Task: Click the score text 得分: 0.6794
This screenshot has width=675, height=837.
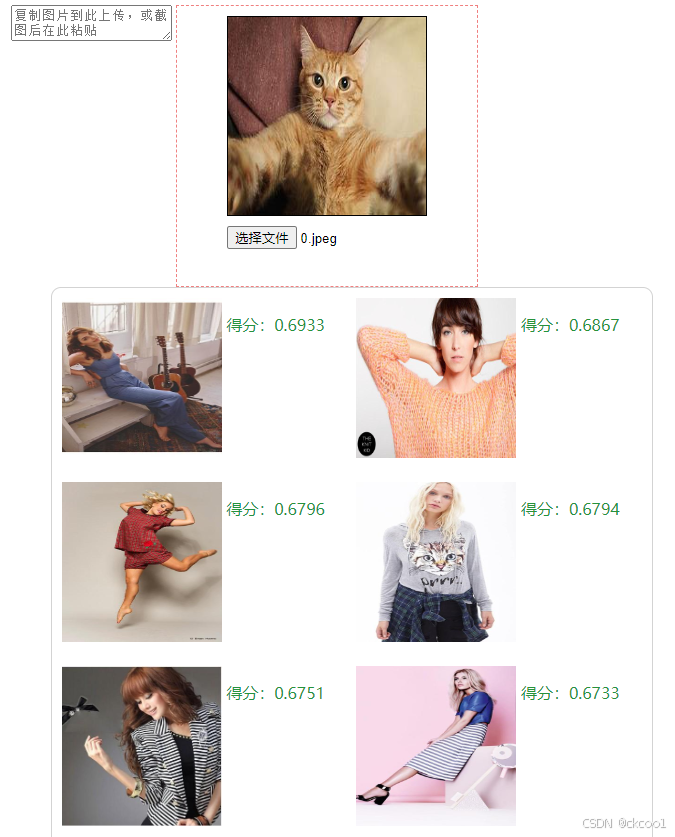Action: coord(570,509)
